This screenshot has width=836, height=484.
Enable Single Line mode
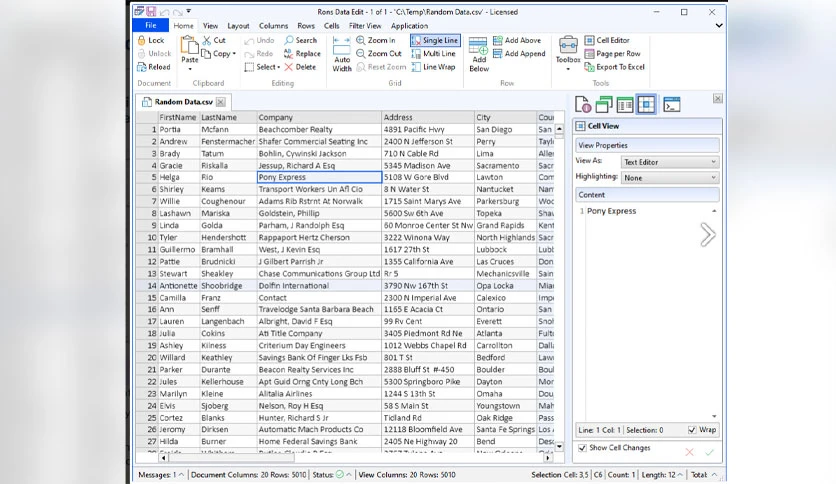coord(435,40)
